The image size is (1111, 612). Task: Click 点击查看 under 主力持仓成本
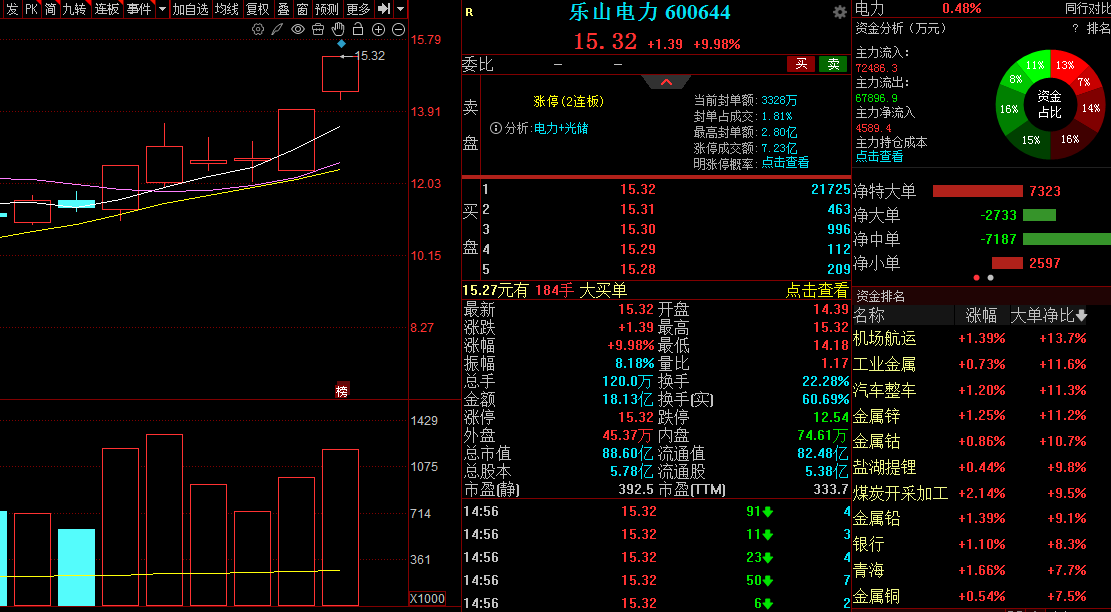(x=879, y=157)
